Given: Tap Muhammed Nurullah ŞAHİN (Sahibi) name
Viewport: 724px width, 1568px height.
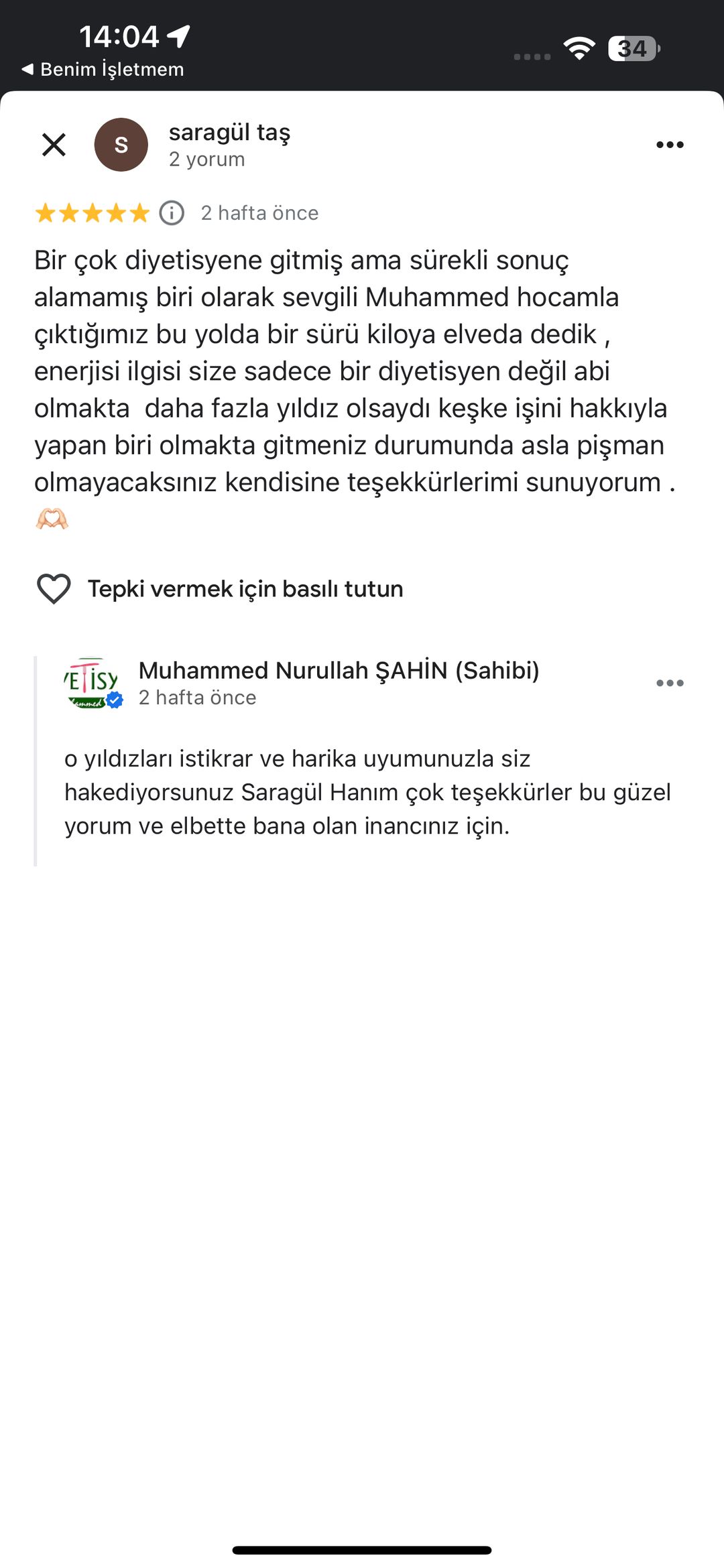Looking at the screenshot, I should (x=339, y=670).
